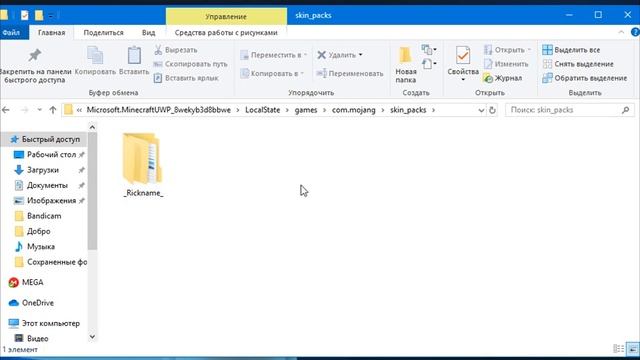
Task: Click Обратить выделение to invert selection
Action: pos(584,78)
